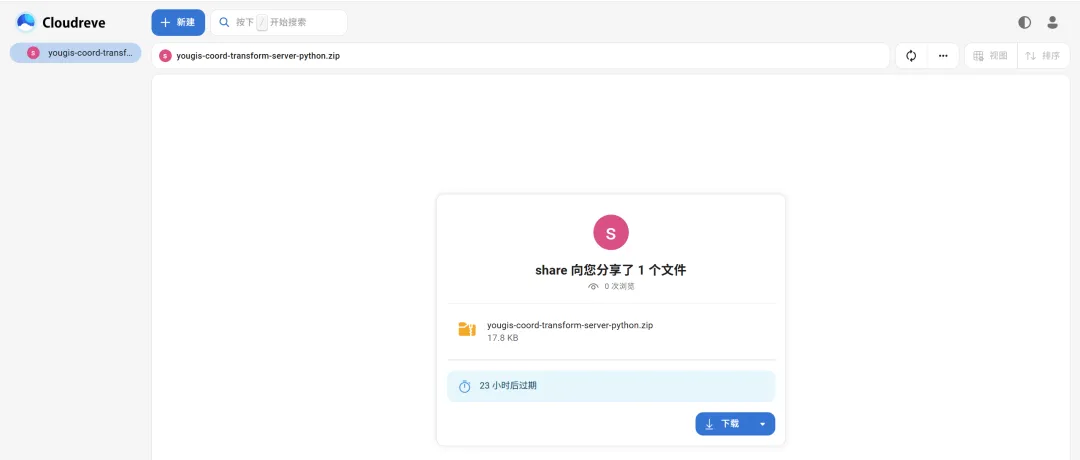Click the magnifier icon in the search box
The width and height of the screenshot is (1080, 460).
tap(224, 22)
